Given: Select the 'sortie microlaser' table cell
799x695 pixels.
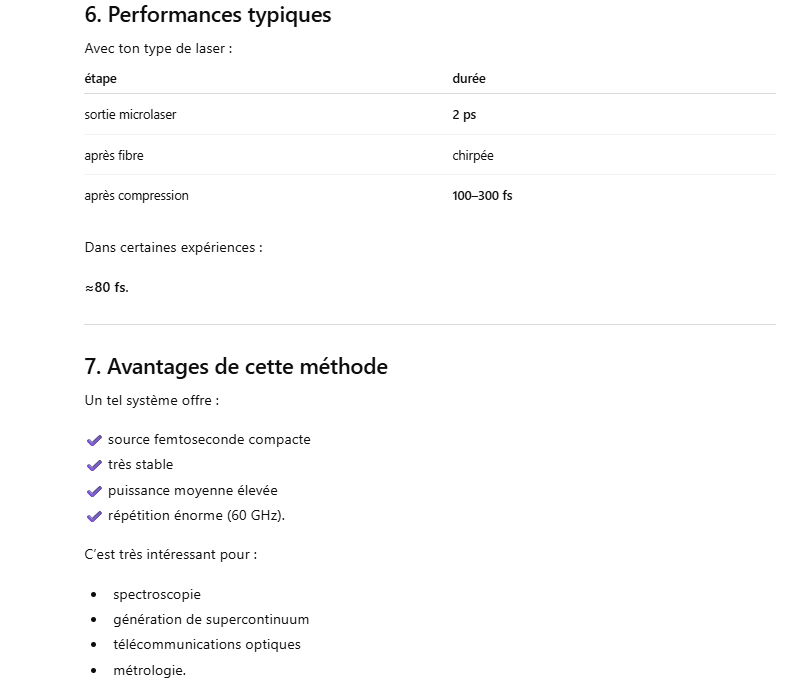Looking at the screenshot, I should (x=130, y=115).
